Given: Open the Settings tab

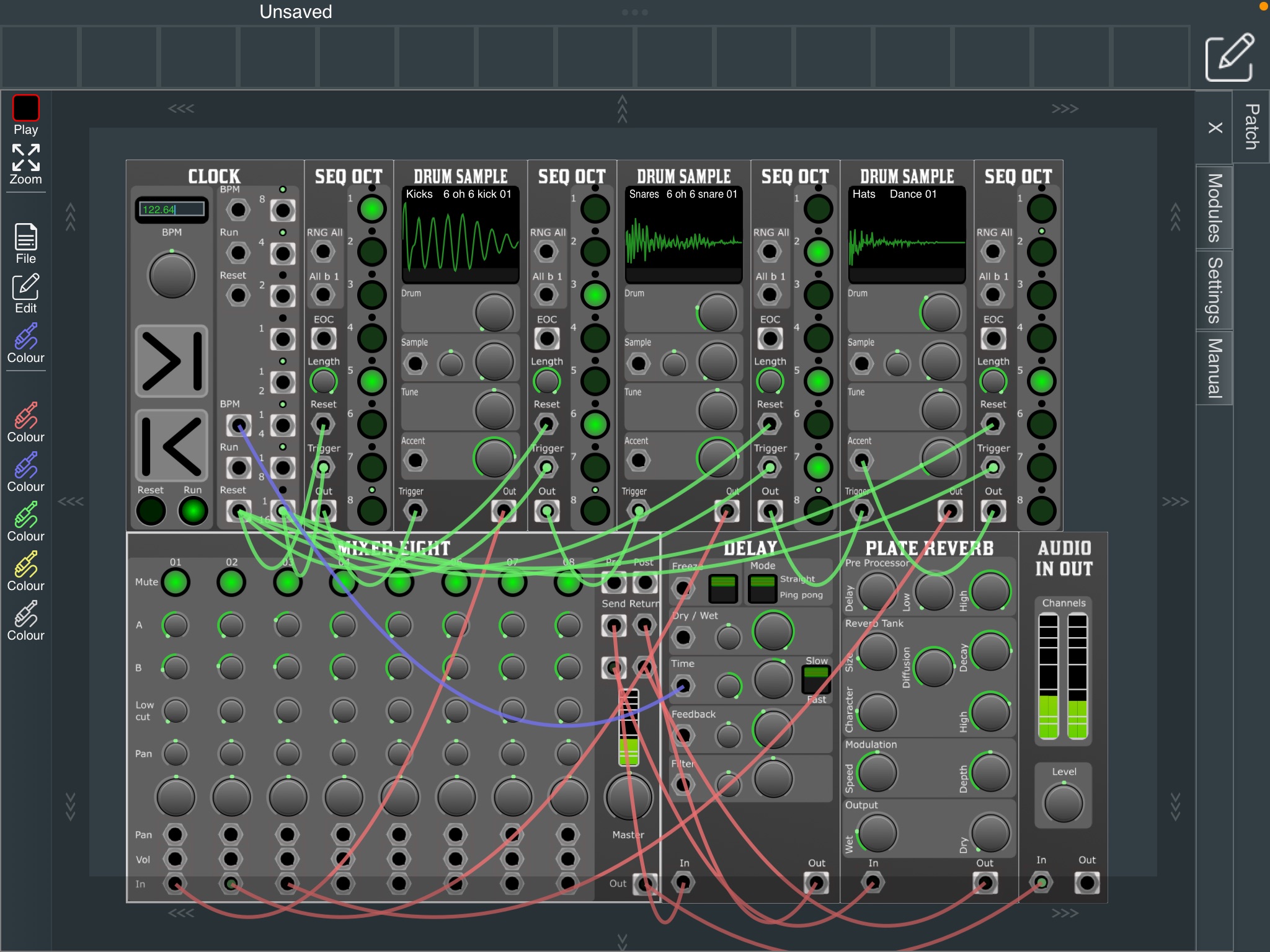Looking at the screenshot, I should click(x=1214, y=290).
